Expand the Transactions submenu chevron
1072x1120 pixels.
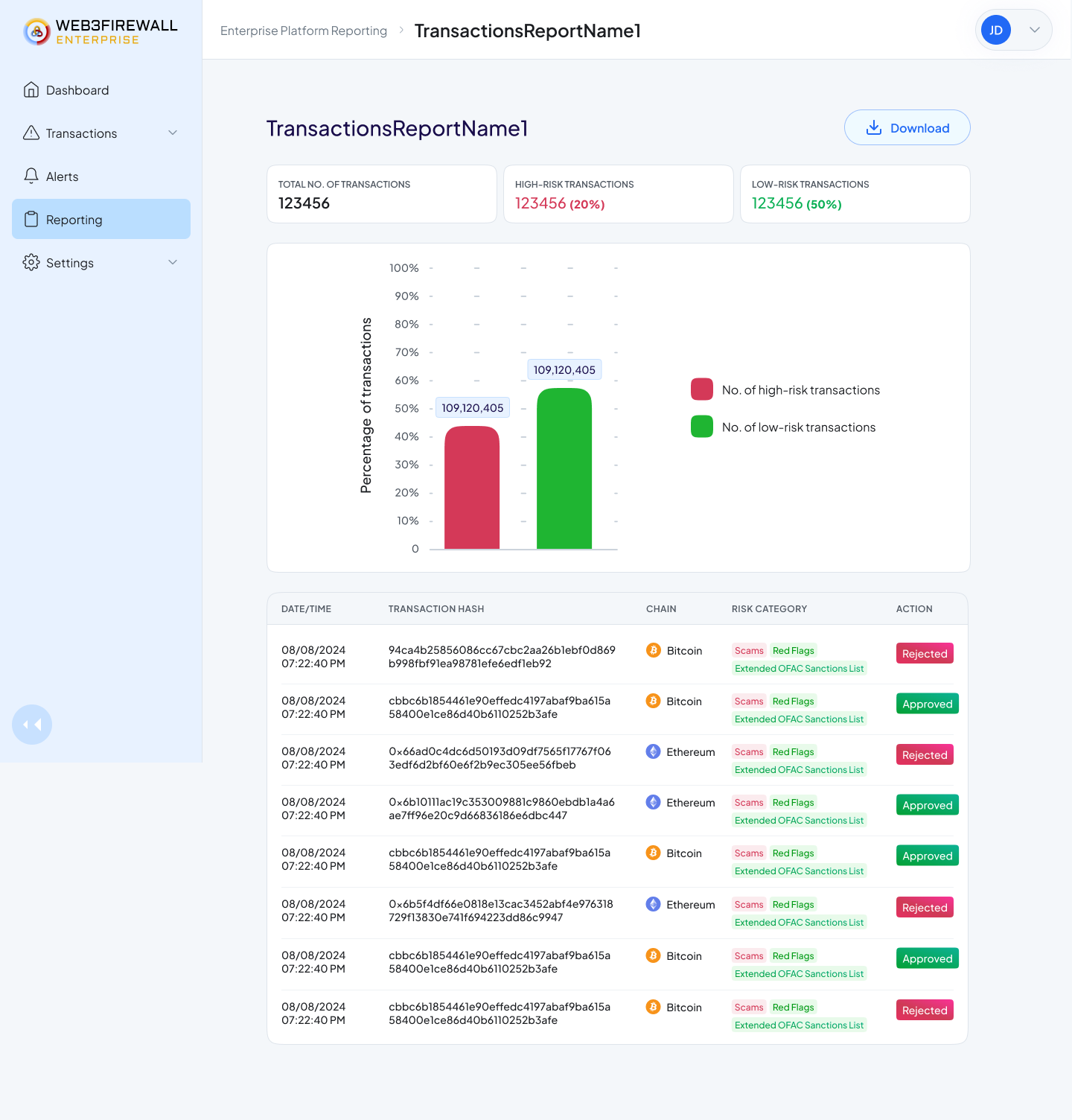(x=173, y=133)
